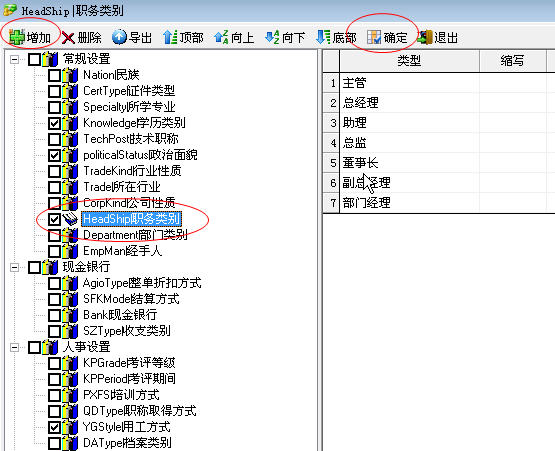555x451 pixels.
Task: Select the QDType职称取得方式 tree item
Action: click(x=139, y=411)
